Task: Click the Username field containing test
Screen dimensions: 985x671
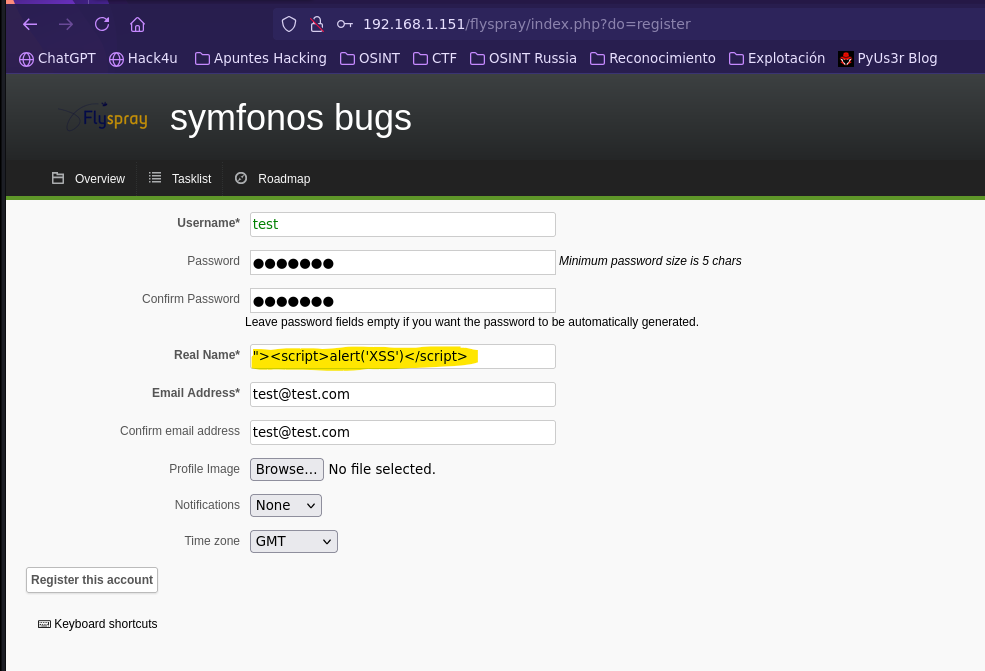Action: 403,224
